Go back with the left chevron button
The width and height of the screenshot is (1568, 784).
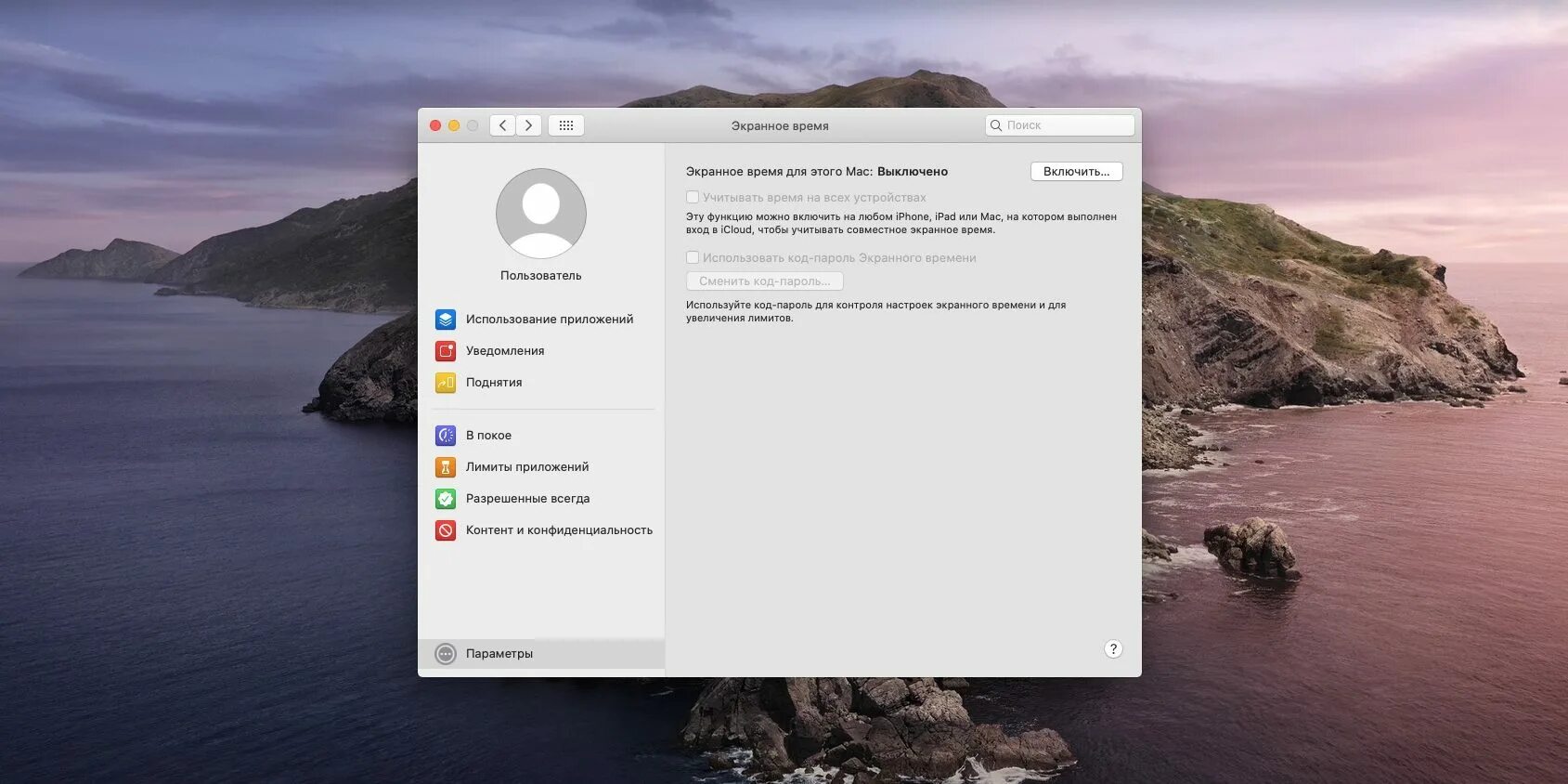(502, 125)
